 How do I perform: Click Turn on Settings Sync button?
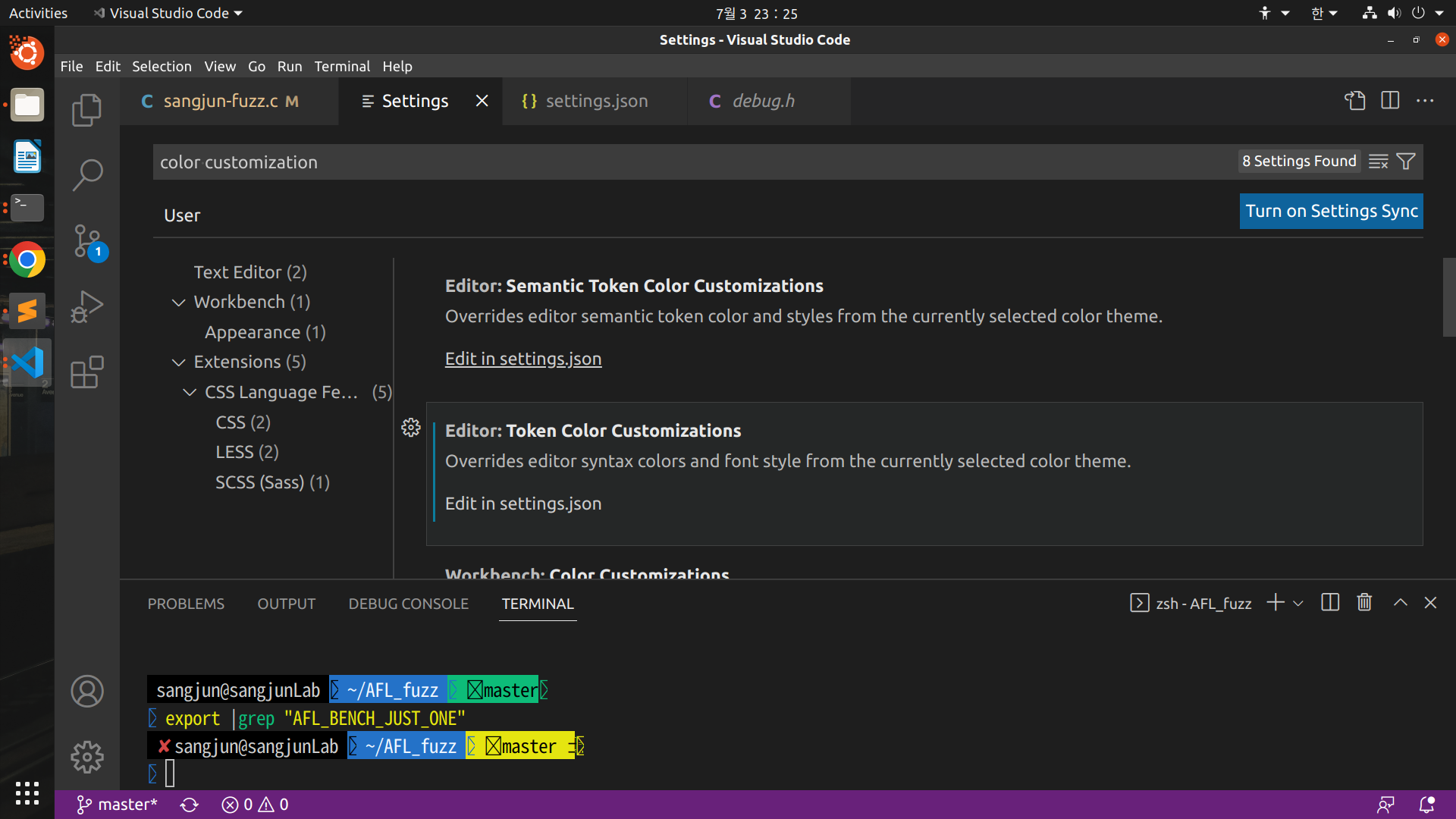coord(1331,212)
